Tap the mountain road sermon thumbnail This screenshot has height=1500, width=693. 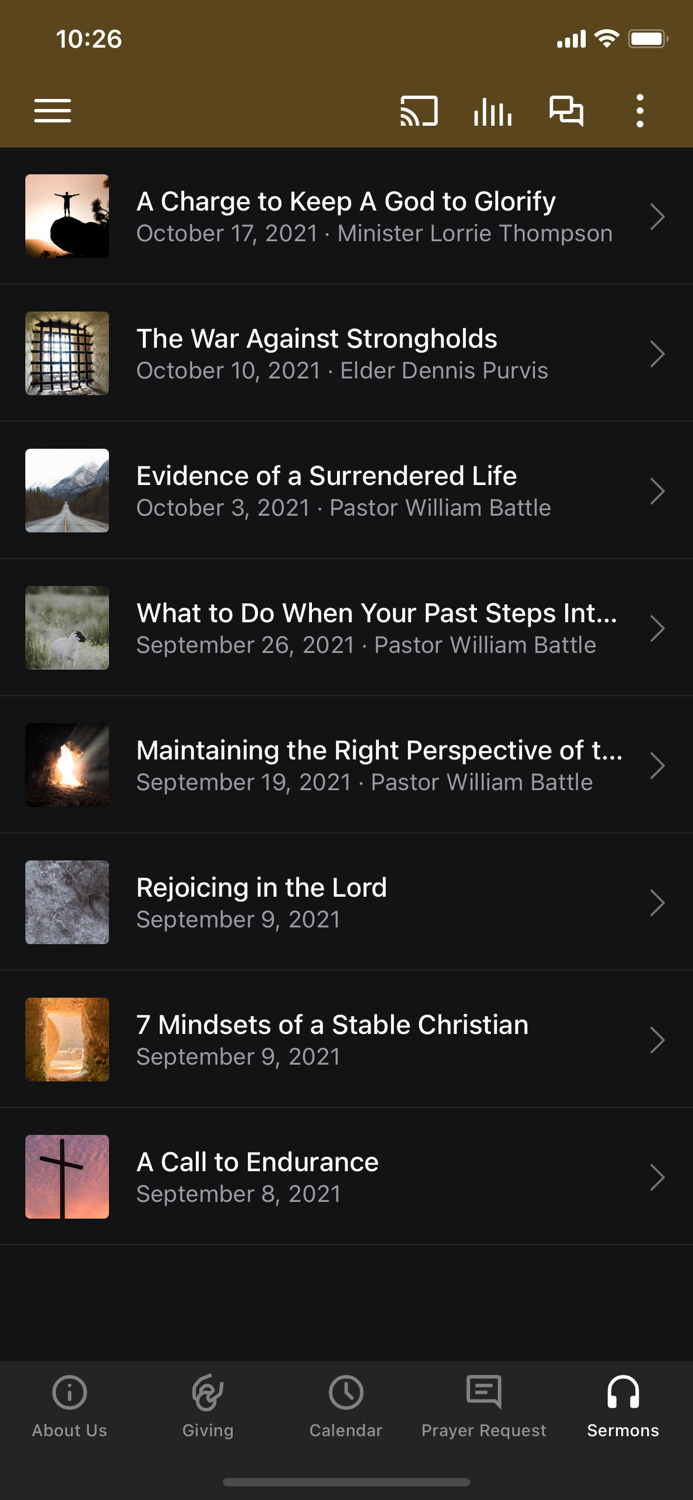[66, 490]
